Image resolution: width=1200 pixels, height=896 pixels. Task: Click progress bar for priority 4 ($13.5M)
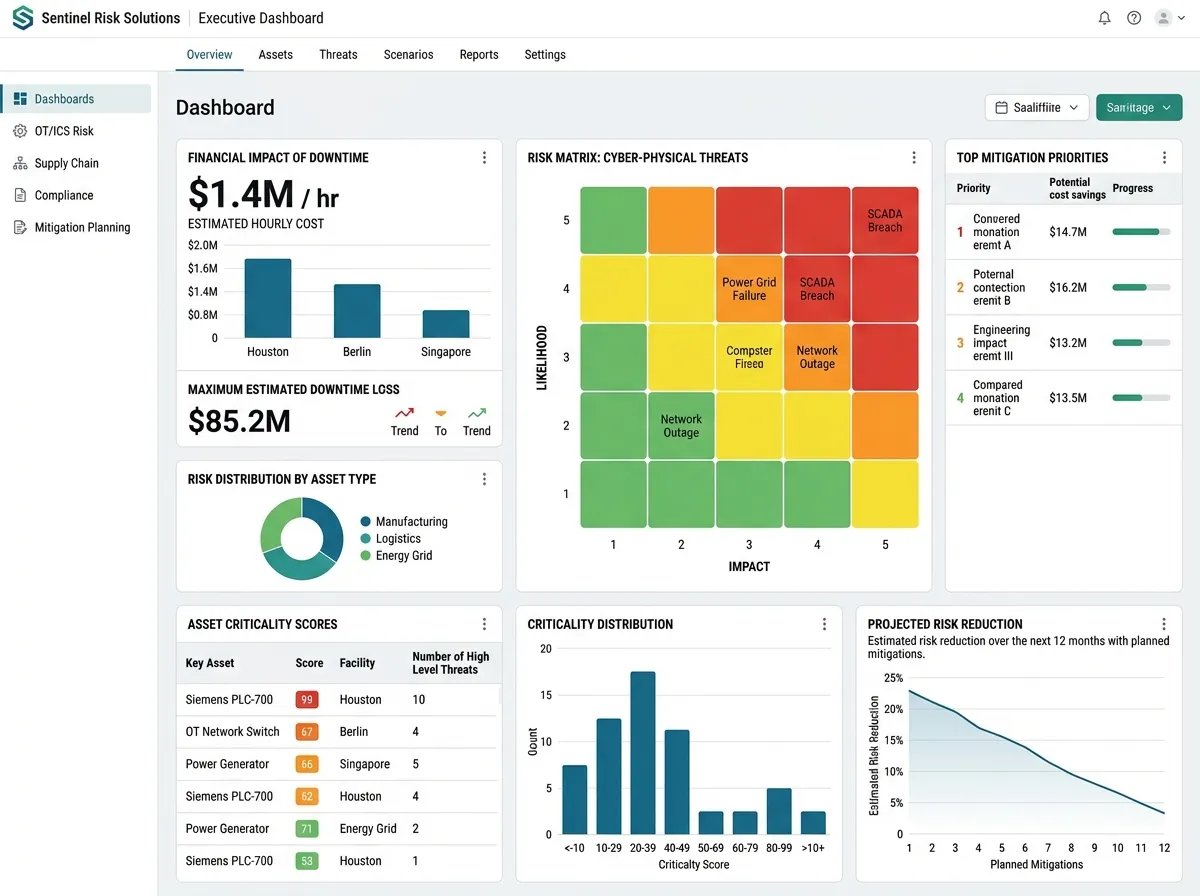(1141, 397)
